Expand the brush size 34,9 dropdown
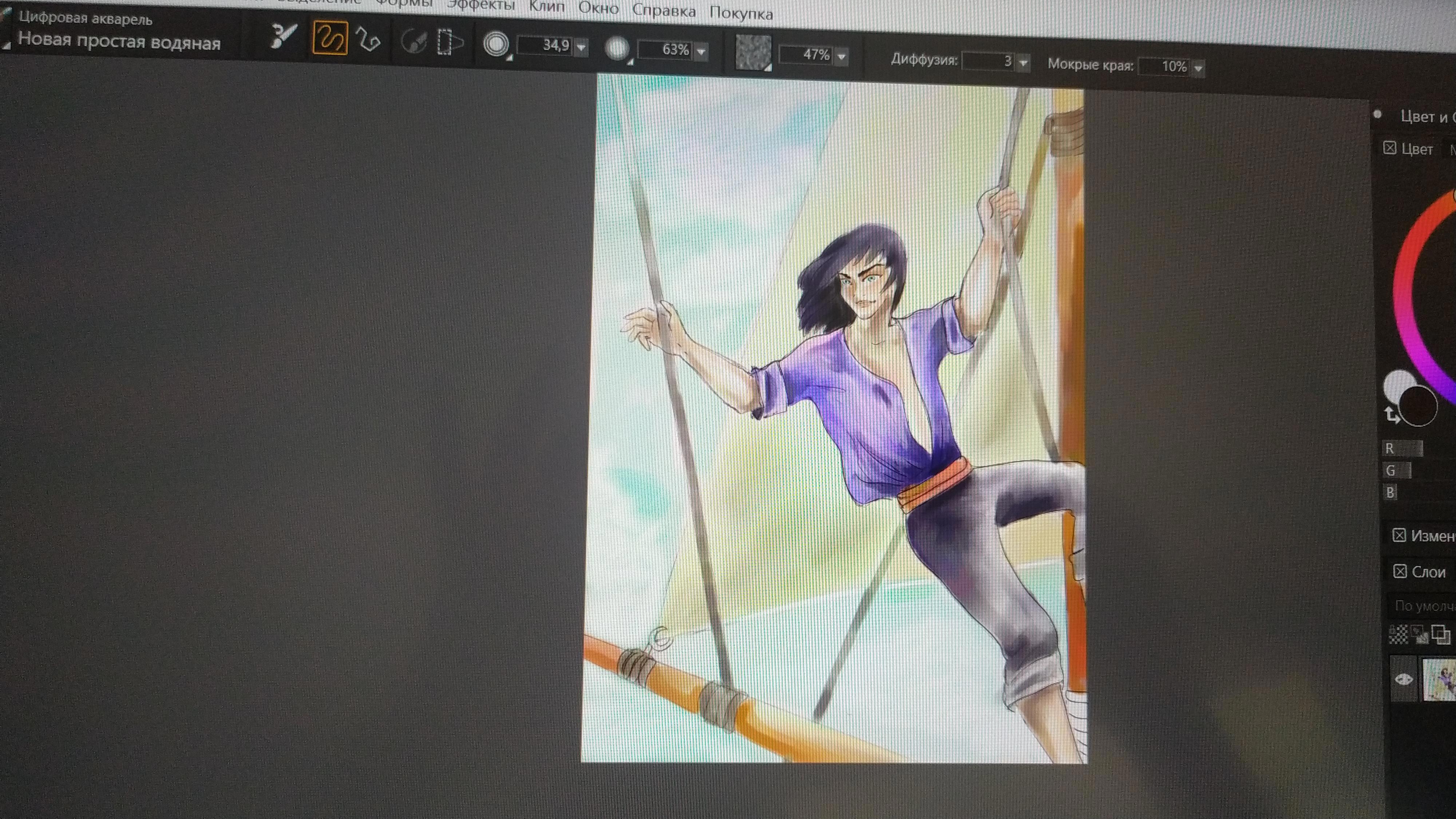The height and width of the screenshot is (819, 1456). 581,47
